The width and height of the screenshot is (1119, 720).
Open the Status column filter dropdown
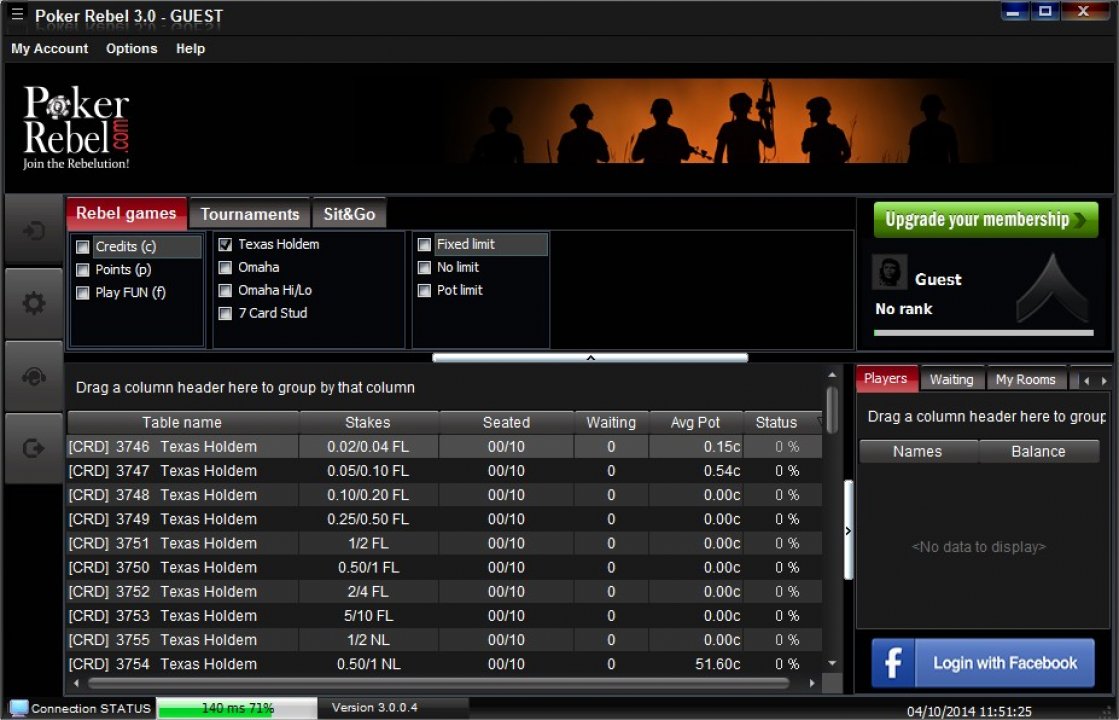coord(819,422)
